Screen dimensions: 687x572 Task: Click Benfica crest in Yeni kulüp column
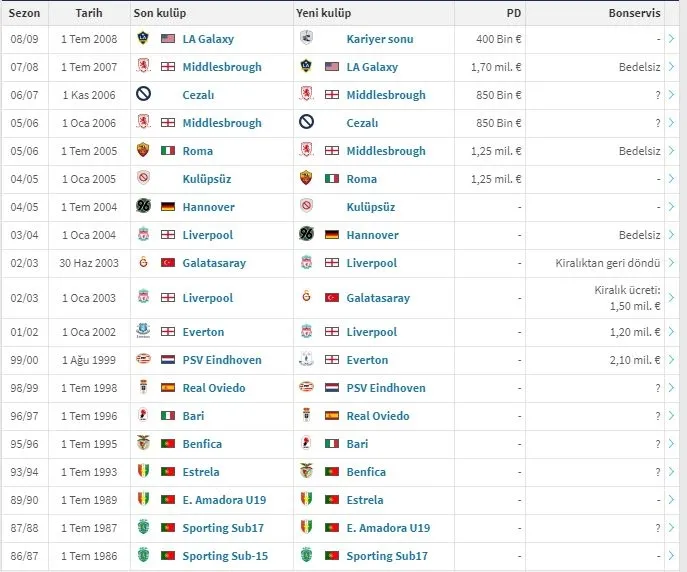306,472
